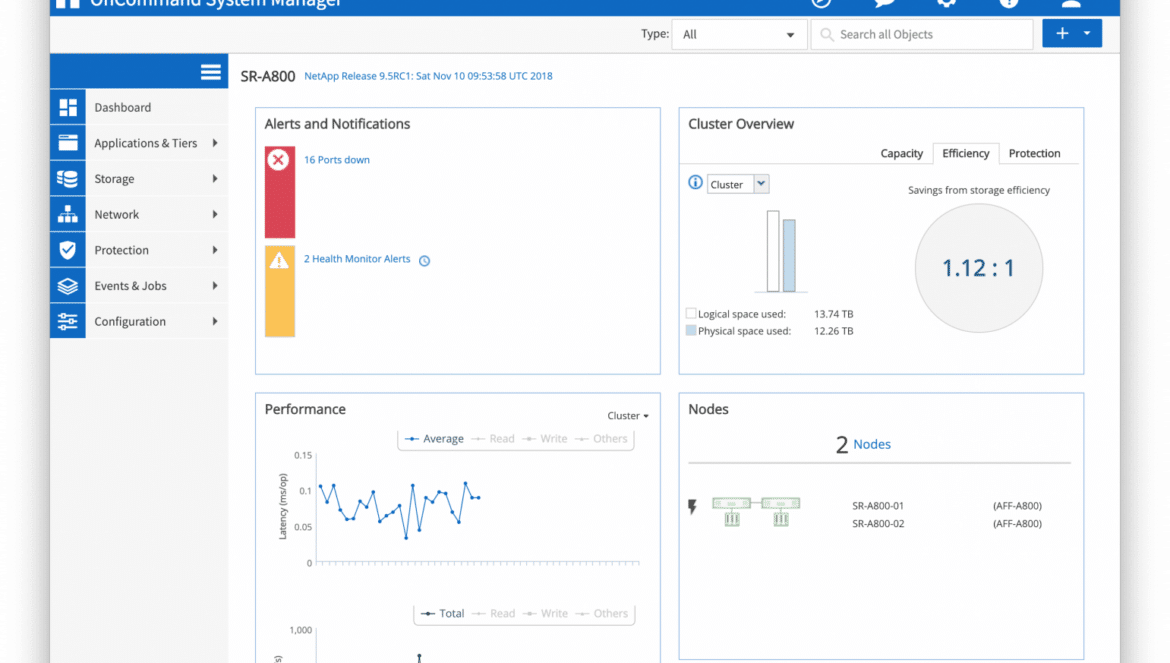Expand the Events & Jobs submenu arrow
Image resolution: width=1170 pixels, height=663 pixels.
click(215, 286)
